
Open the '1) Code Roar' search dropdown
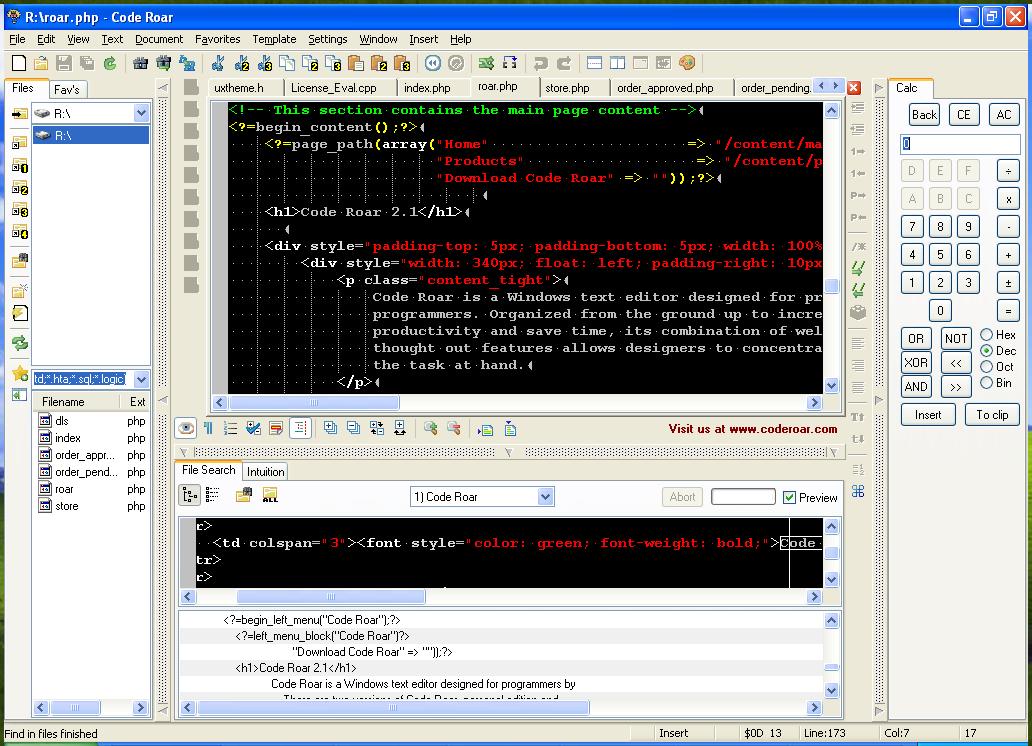545,496
